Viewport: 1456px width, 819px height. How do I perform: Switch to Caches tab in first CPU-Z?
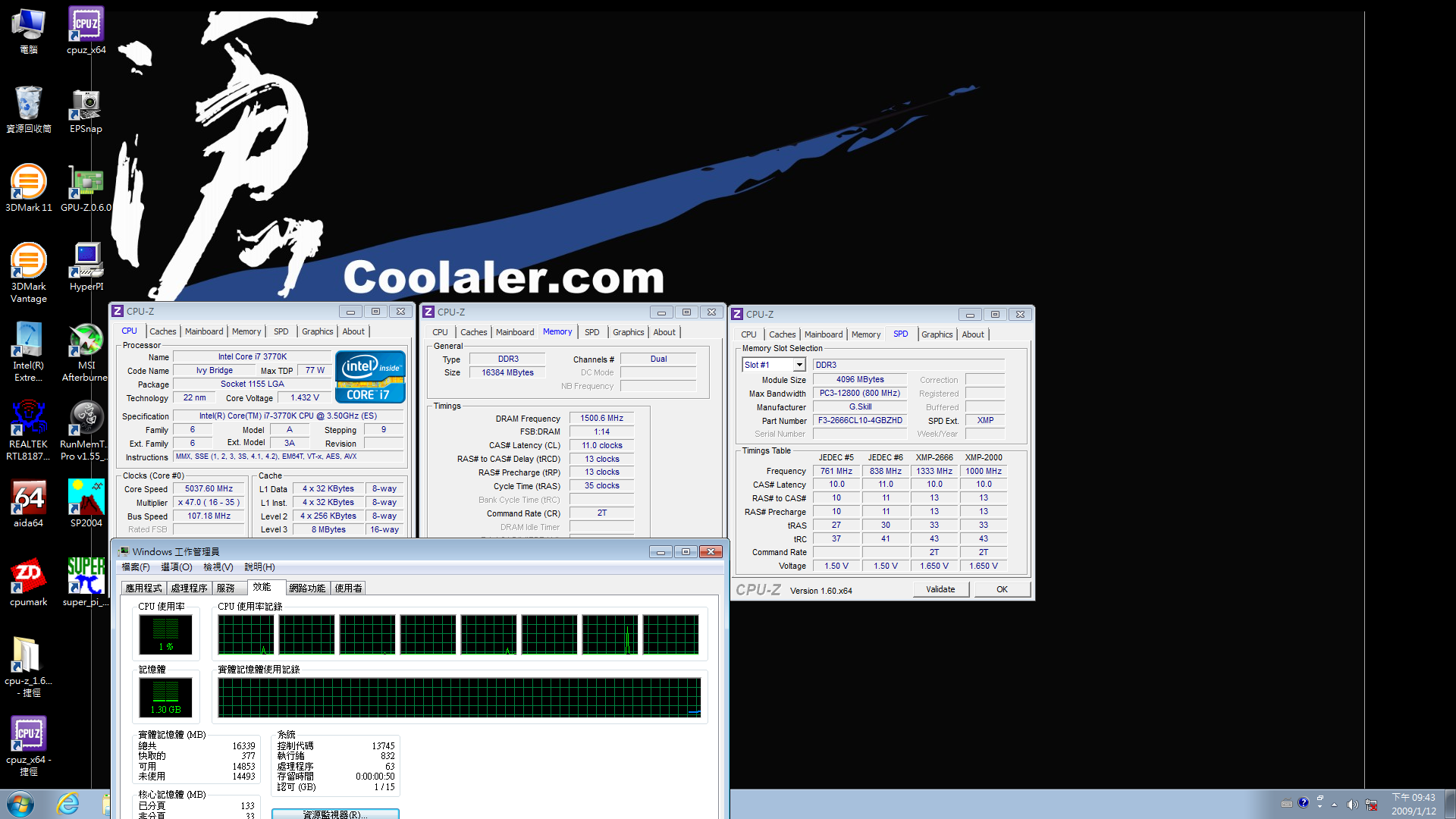coord(162,331)
